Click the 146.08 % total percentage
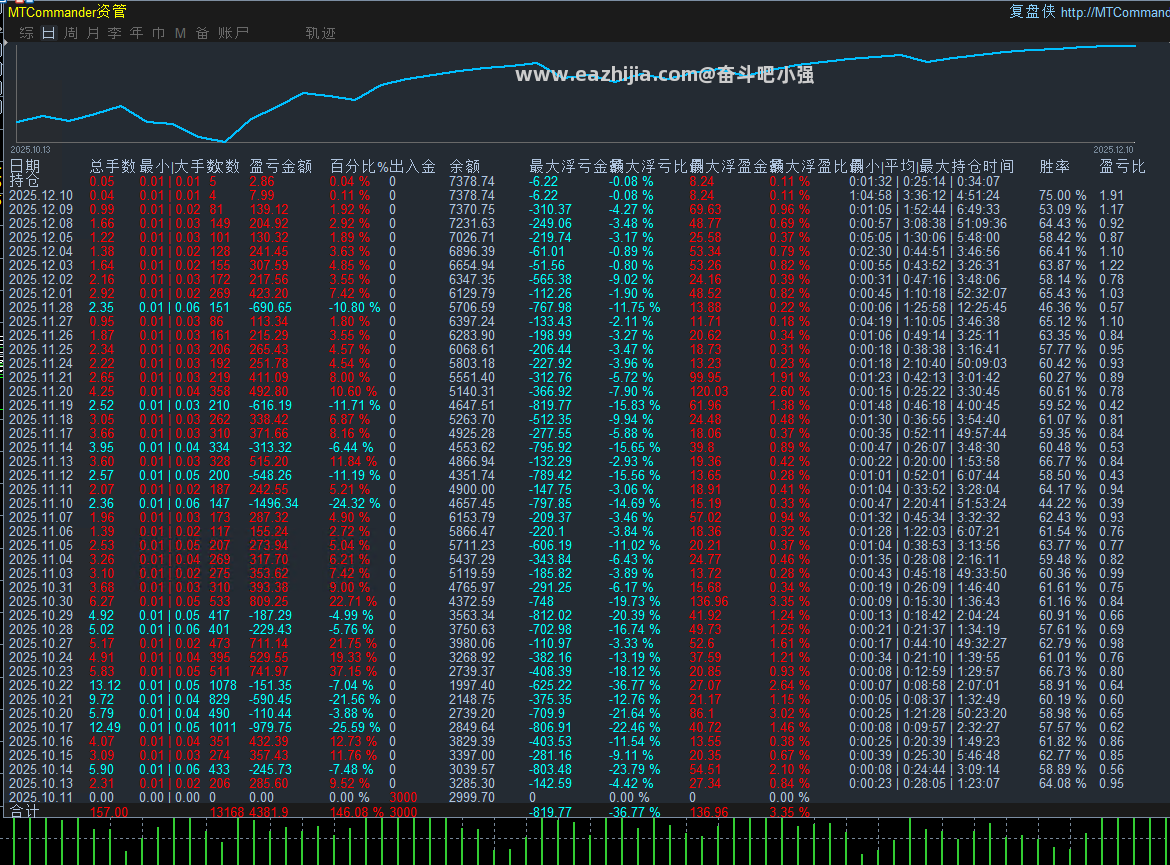The width and height of the screenshot is (1170, 865). (357, 812)
